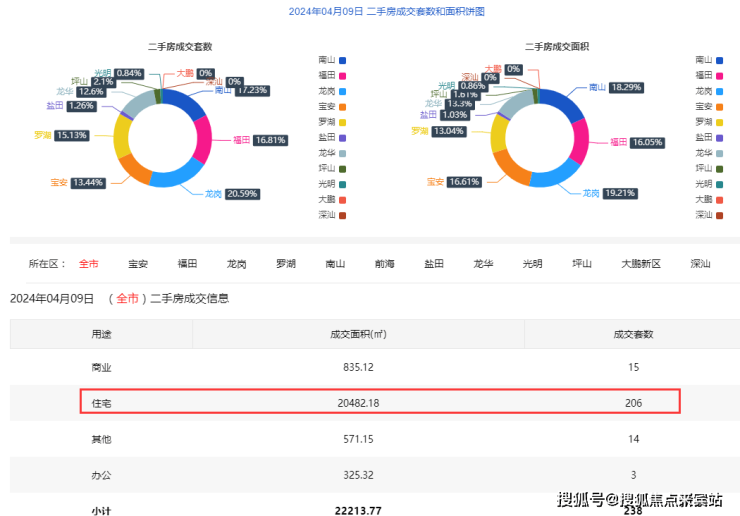Switch to 前海 district tab
This screenshot has width=740, height=516.
[x=385, y=264]
